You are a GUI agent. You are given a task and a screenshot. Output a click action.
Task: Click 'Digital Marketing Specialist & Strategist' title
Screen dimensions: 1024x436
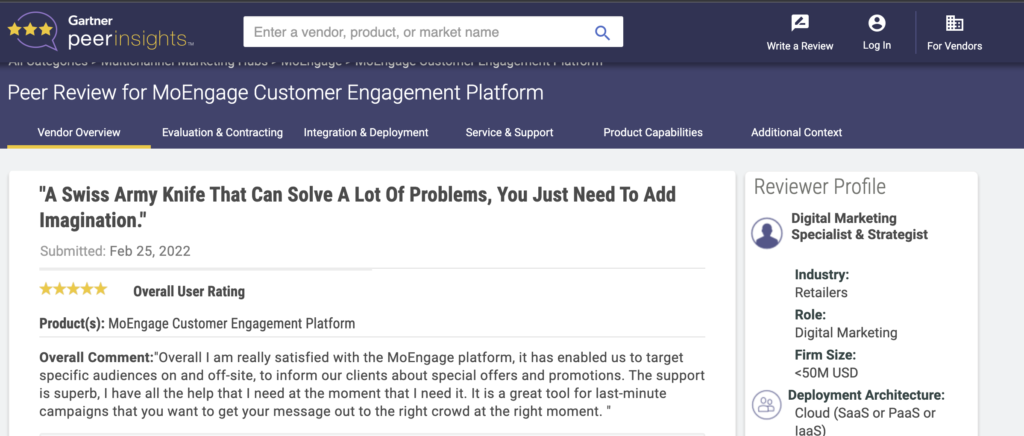[859, 226]
